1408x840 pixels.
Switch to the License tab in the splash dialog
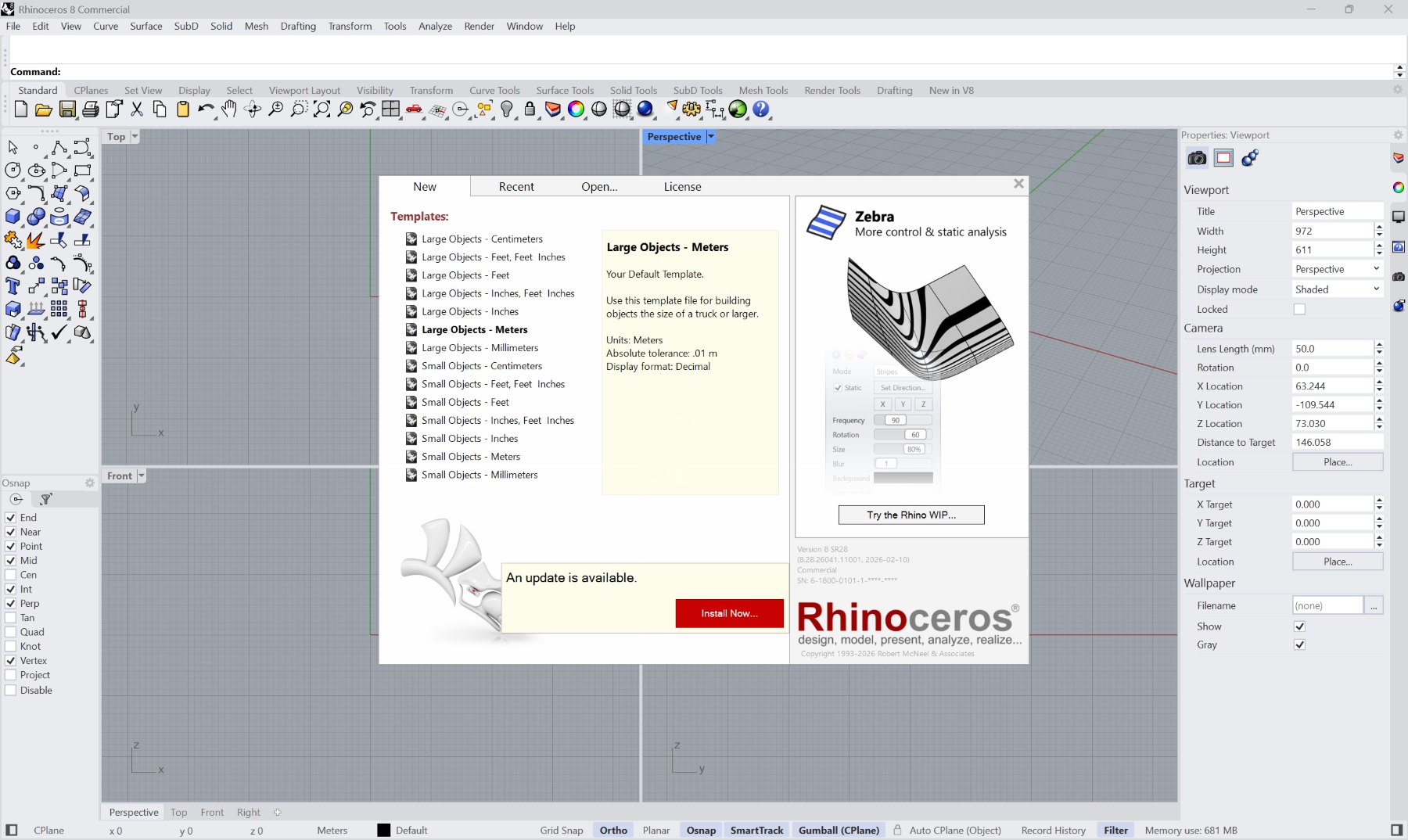pyautogui.click(x=682, y=187)
